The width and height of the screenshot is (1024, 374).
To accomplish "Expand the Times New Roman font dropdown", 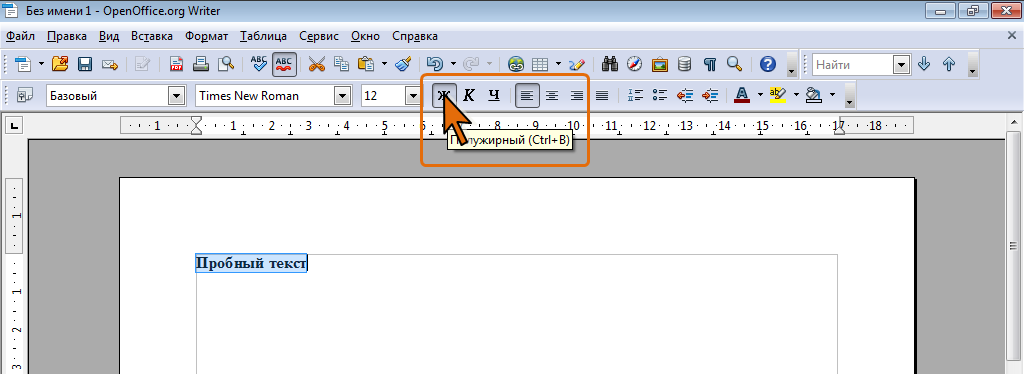I will (x=342, y=96).
